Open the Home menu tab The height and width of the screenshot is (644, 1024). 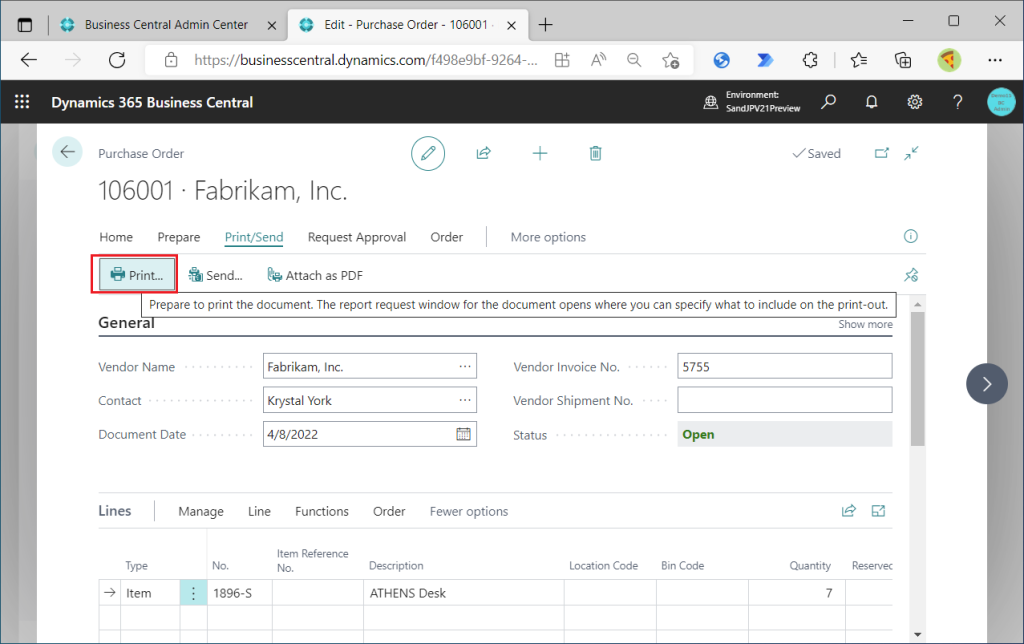(116, 237)
